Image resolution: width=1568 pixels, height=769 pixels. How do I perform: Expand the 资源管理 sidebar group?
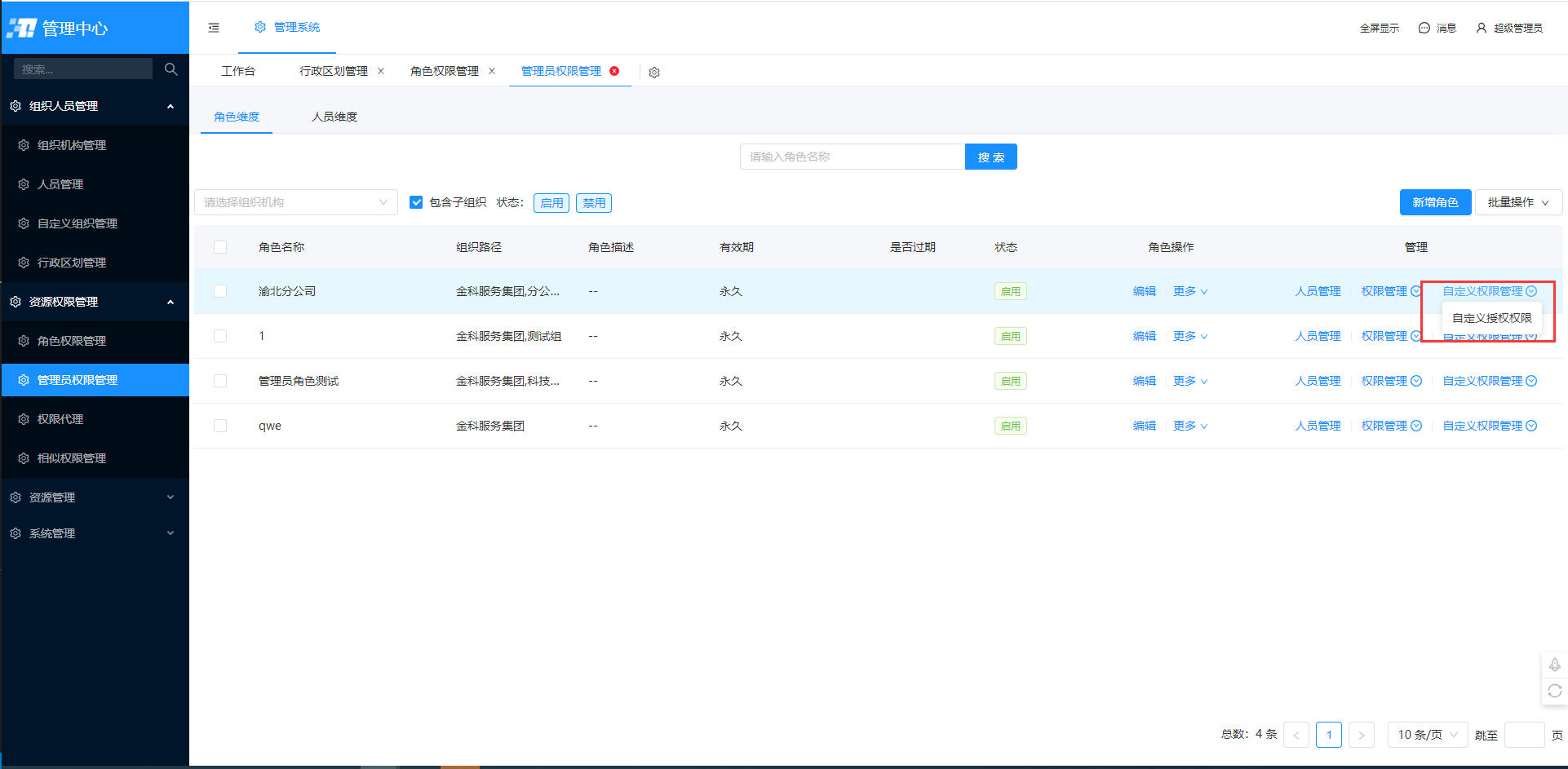click(95, 497)
